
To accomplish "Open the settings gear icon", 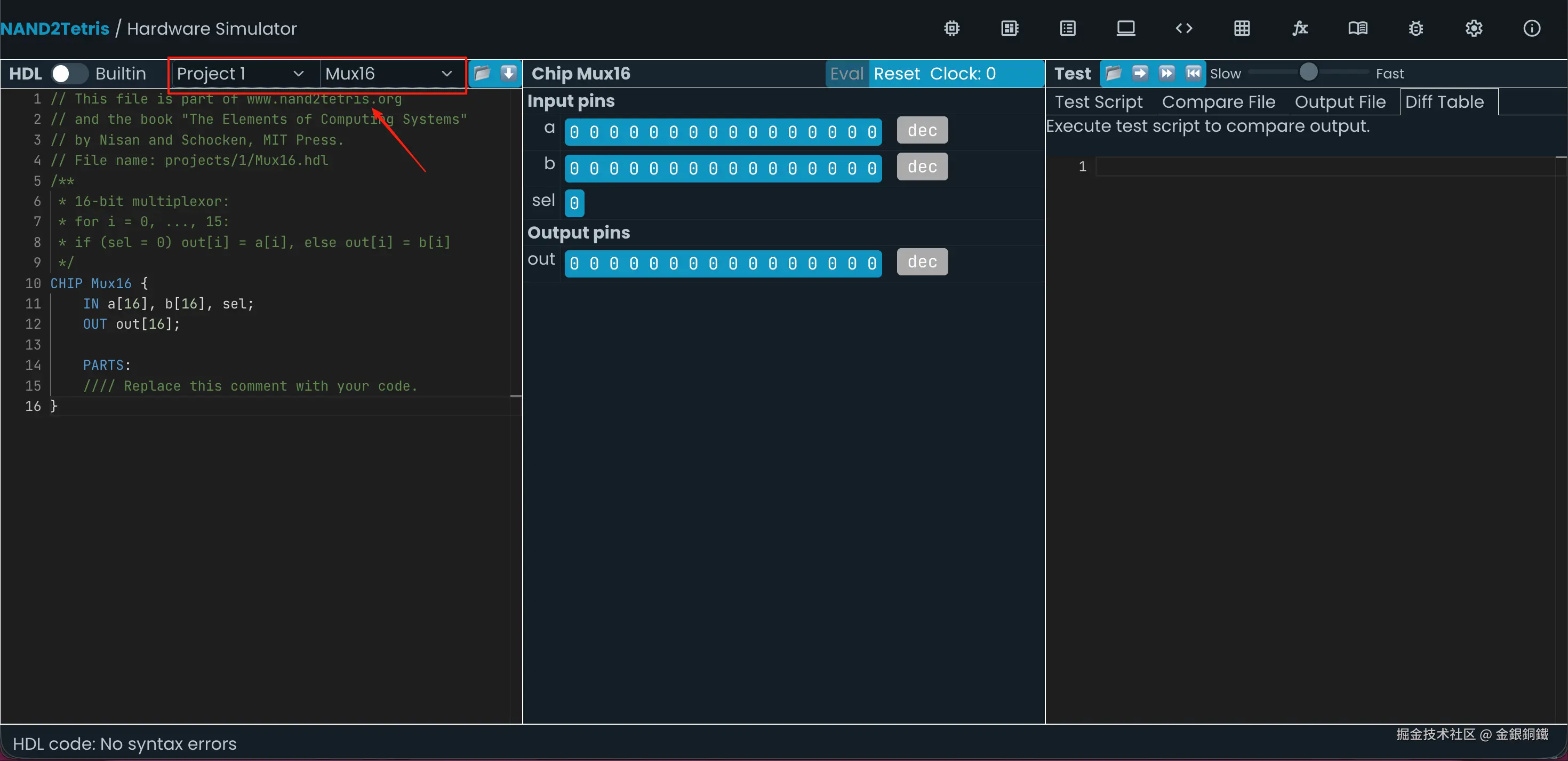I will [1474, 29].
